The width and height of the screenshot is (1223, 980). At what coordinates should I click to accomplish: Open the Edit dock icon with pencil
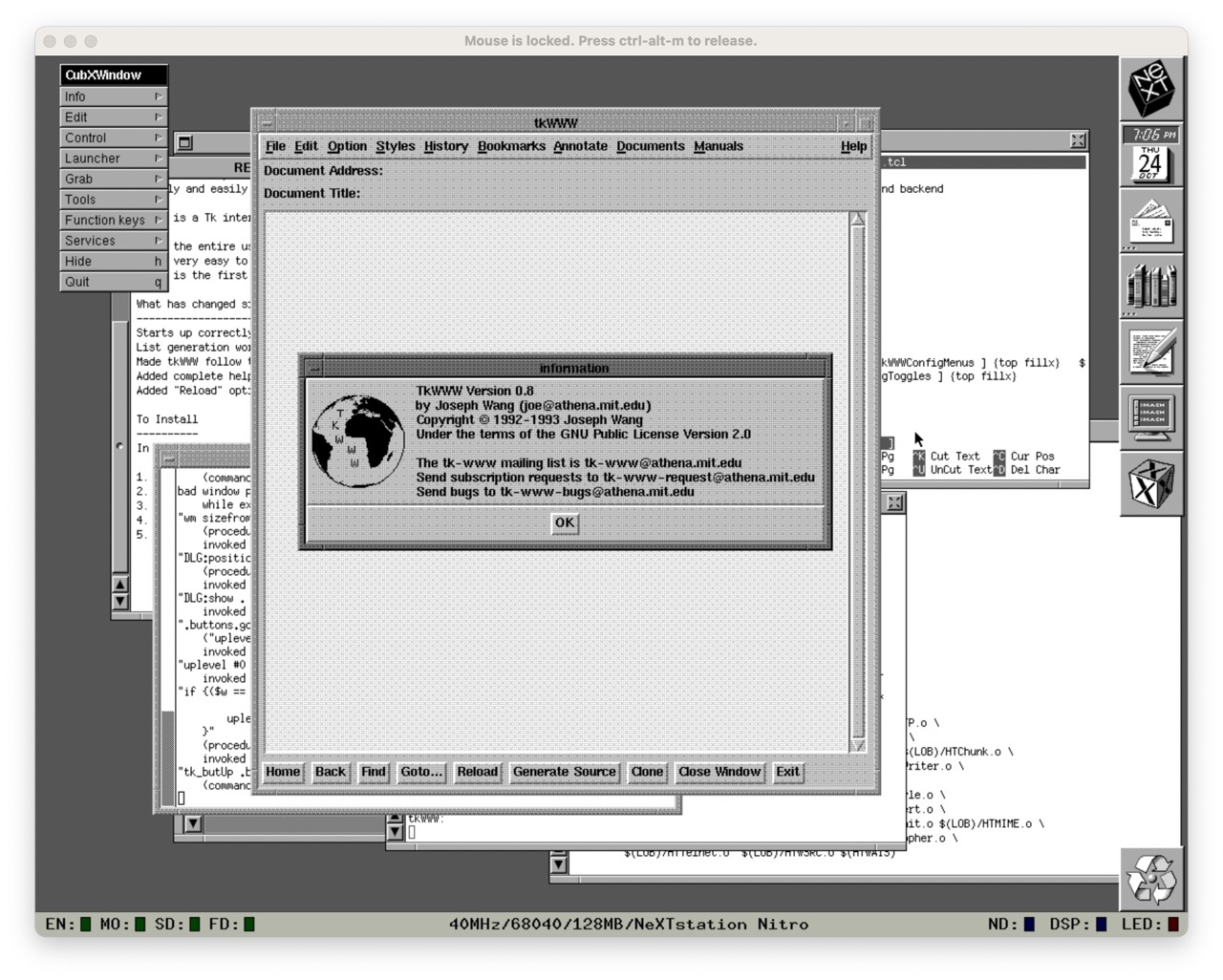coord(1152,352)
